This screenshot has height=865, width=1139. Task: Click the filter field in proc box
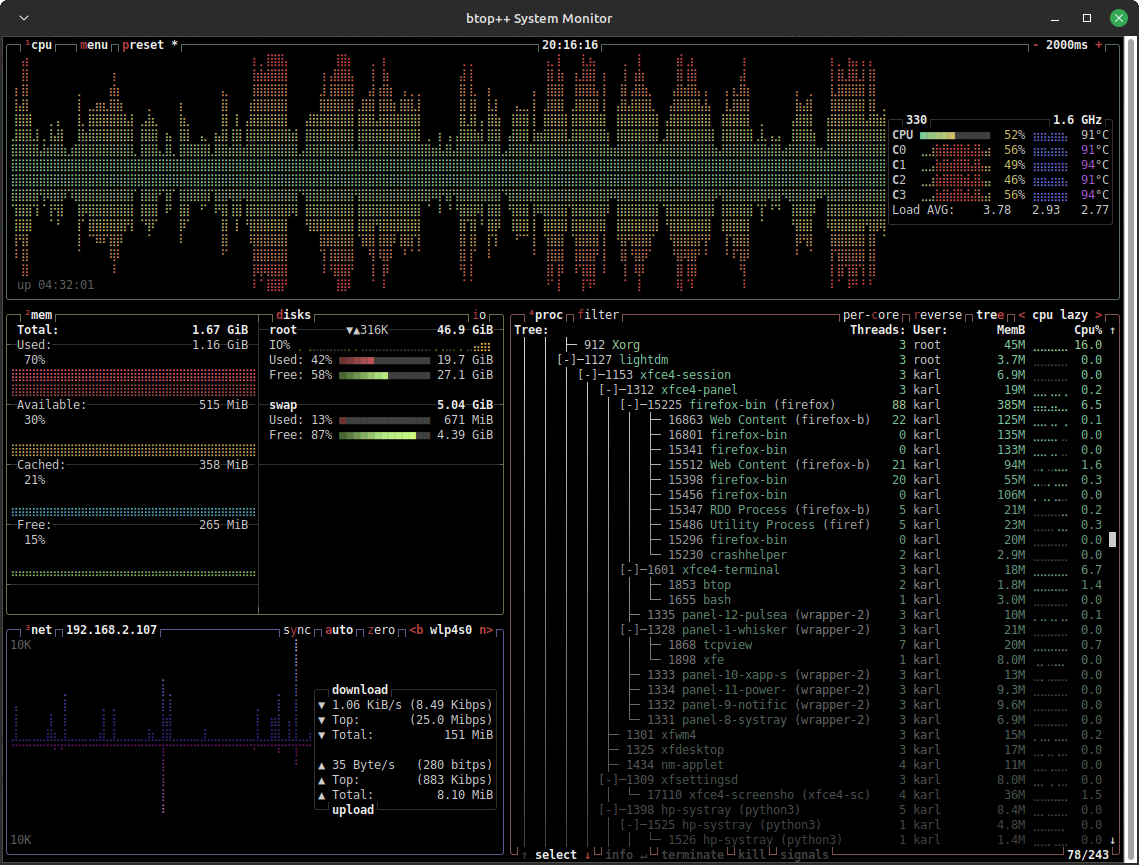coord(599,315)
